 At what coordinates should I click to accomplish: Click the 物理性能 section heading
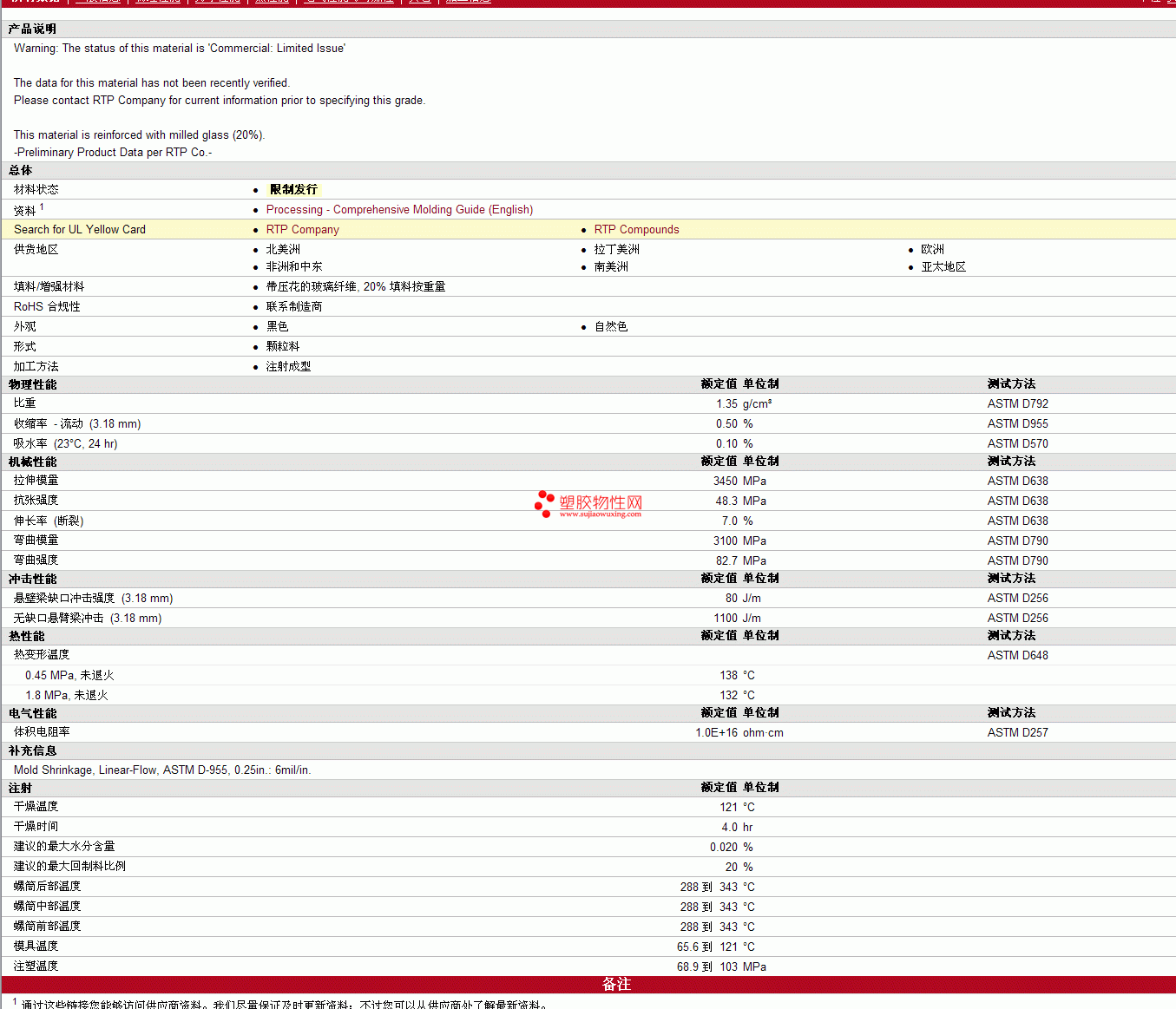32,384
